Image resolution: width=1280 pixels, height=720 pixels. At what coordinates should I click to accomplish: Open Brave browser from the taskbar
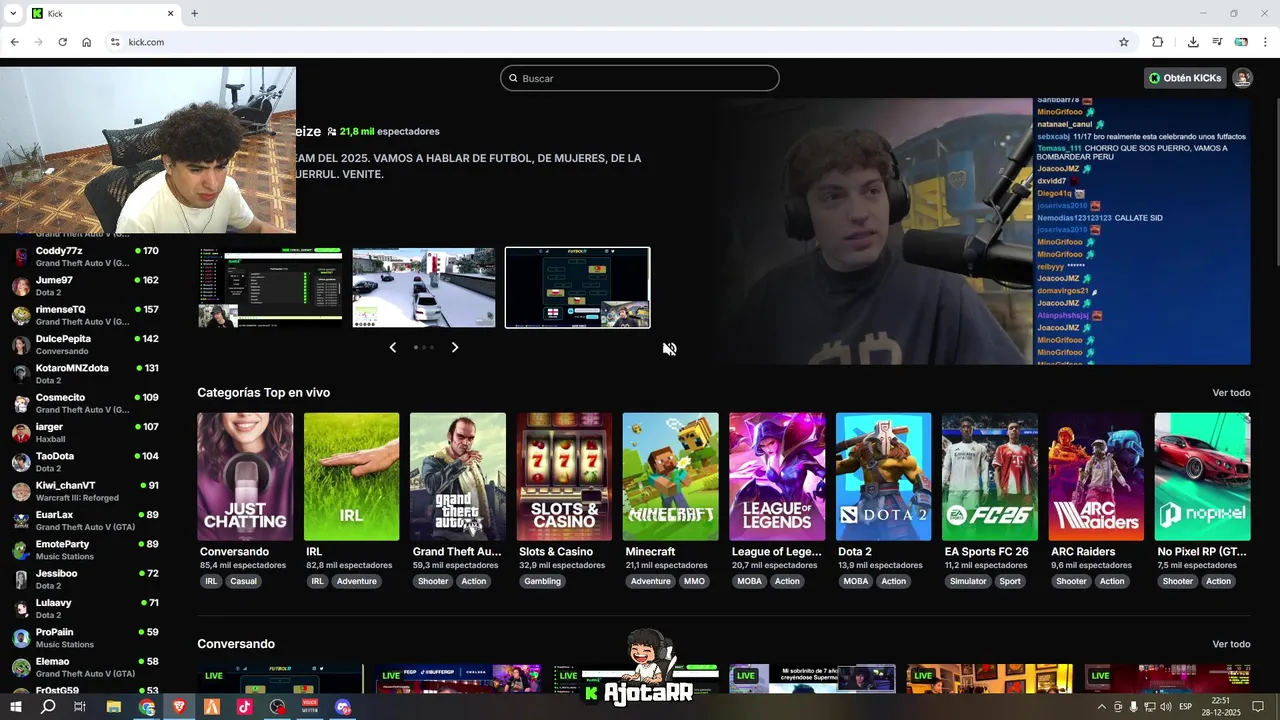click(x=179, y=707)
